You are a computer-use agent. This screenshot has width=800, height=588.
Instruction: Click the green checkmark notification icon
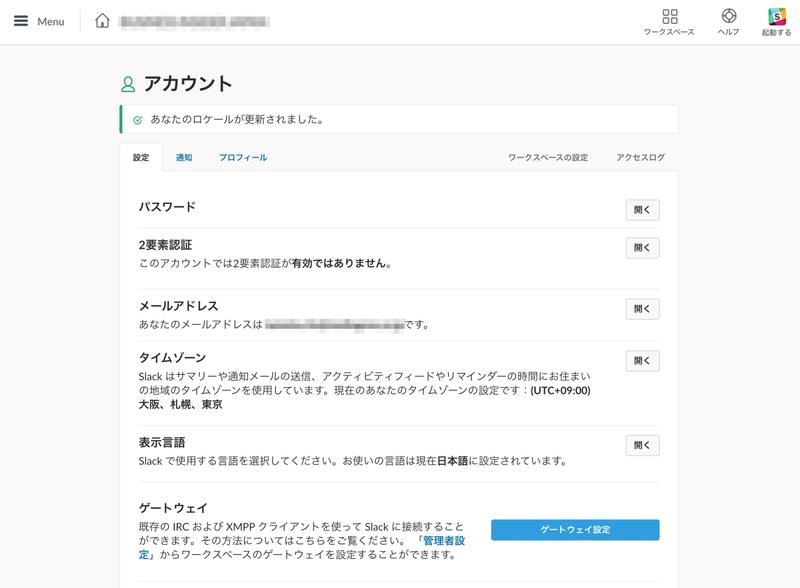click(x=137, y=120)
